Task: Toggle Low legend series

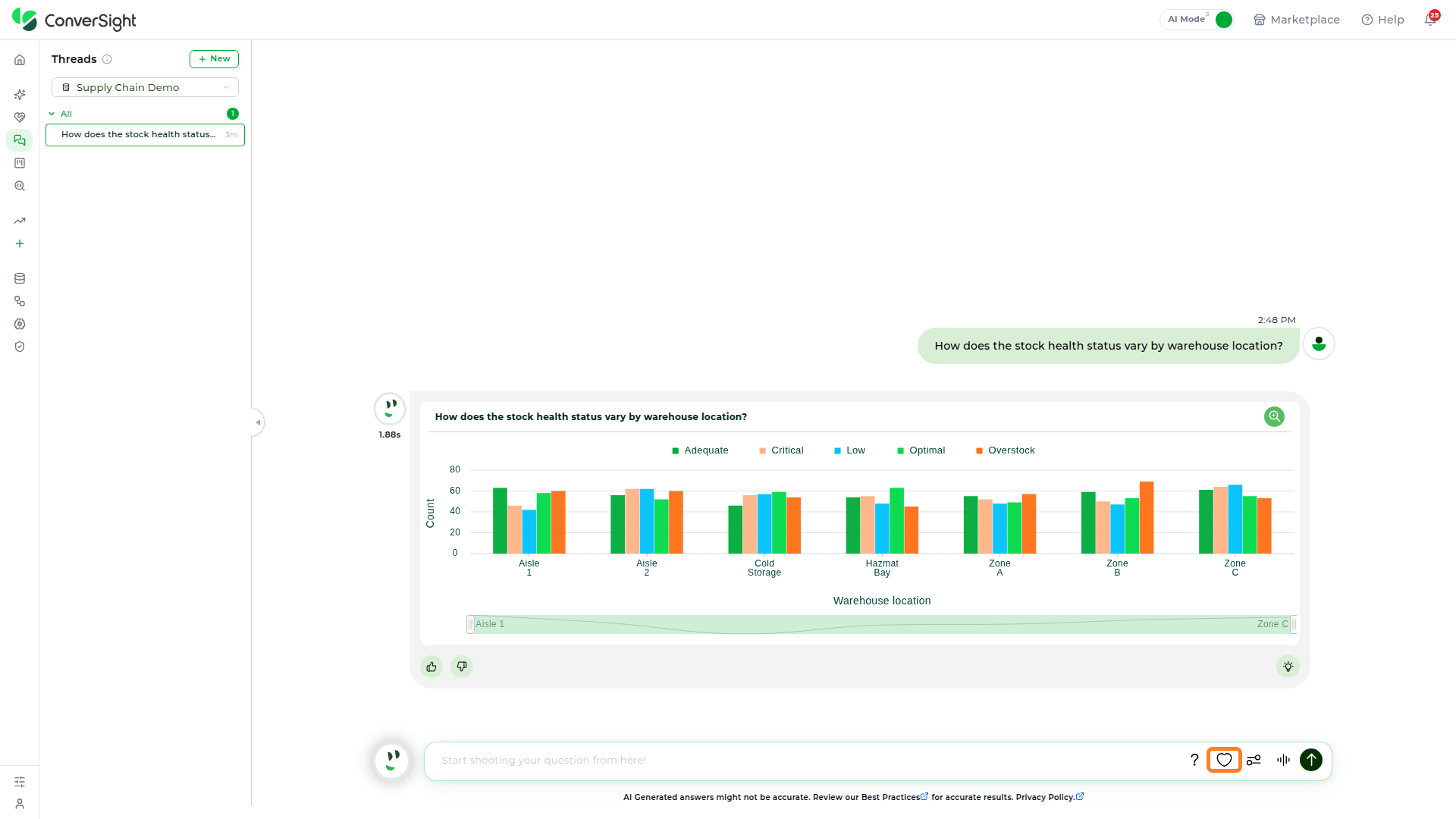Action: [849, 450]
